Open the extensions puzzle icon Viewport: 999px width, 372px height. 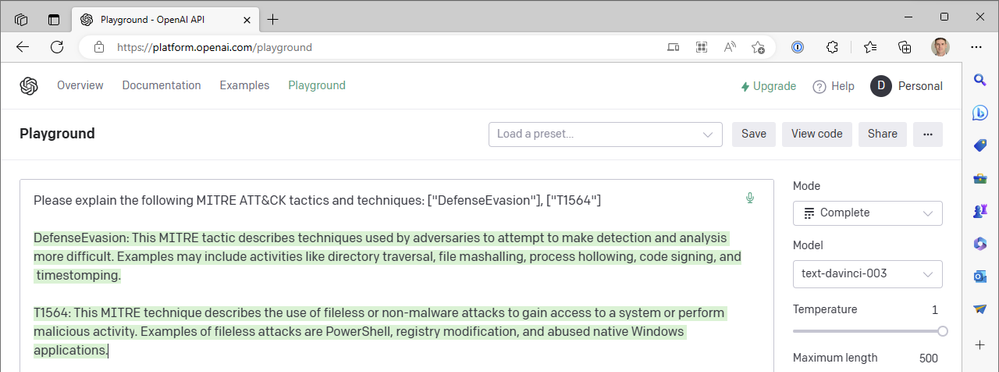831,47
